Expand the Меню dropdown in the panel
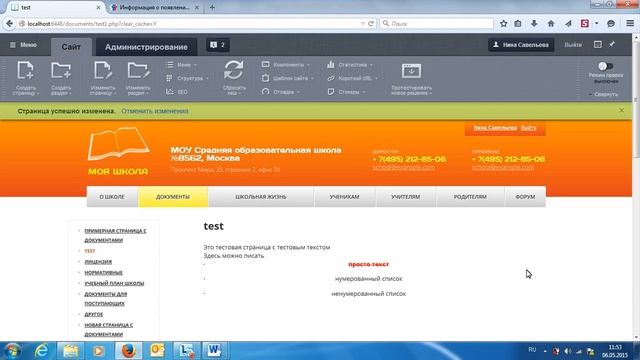This screenshot has width=640, height=360. 182,65
